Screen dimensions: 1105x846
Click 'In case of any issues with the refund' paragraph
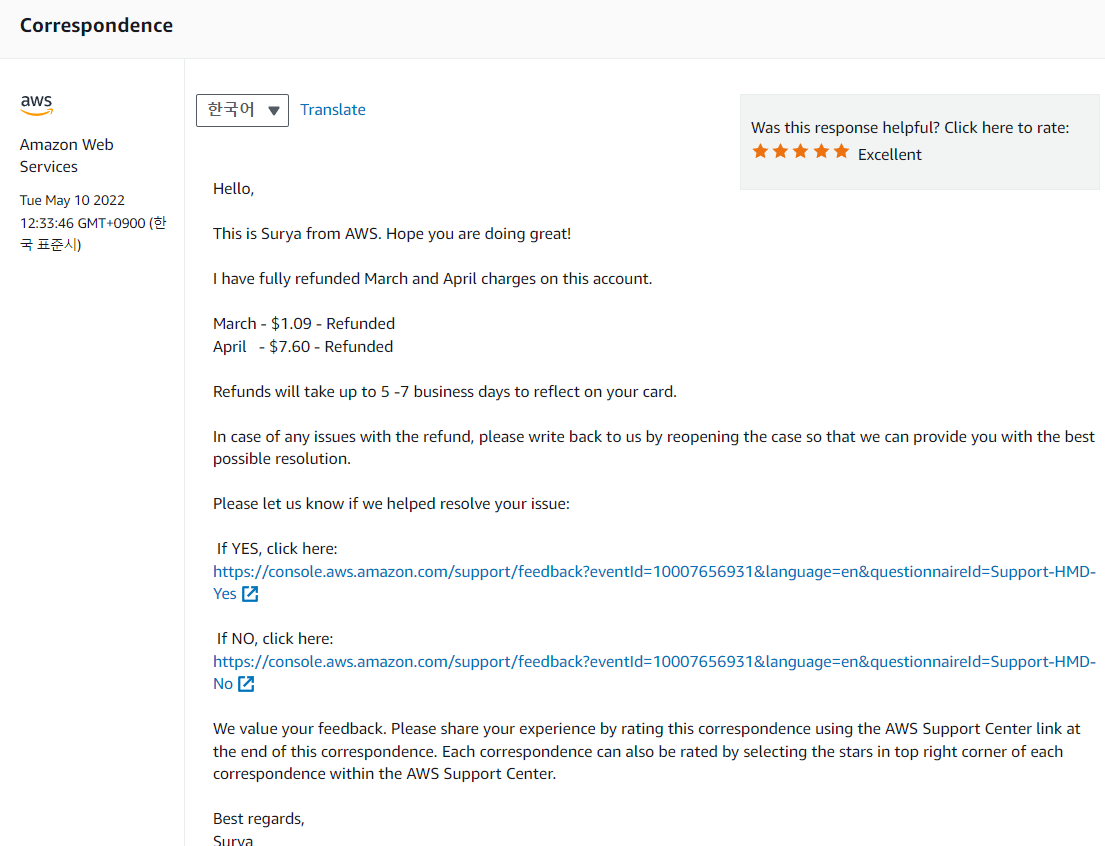tap(654, 448)
